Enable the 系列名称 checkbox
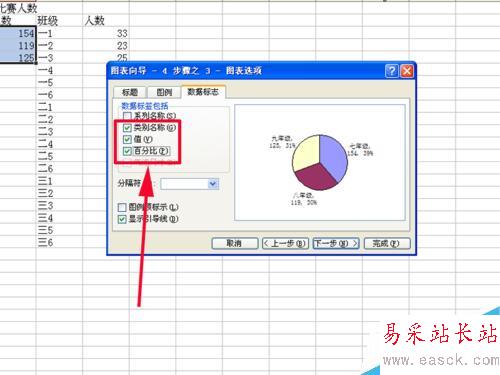The width and height of the screenshot is (500, 375). coord(127,116)
